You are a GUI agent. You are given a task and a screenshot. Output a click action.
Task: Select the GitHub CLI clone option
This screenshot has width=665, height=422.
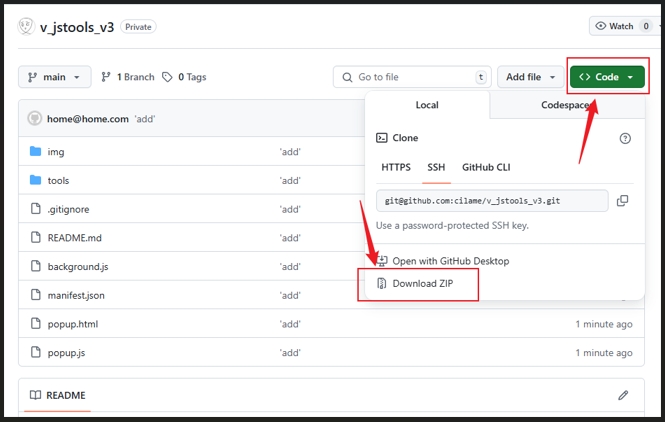pos(486,167)
